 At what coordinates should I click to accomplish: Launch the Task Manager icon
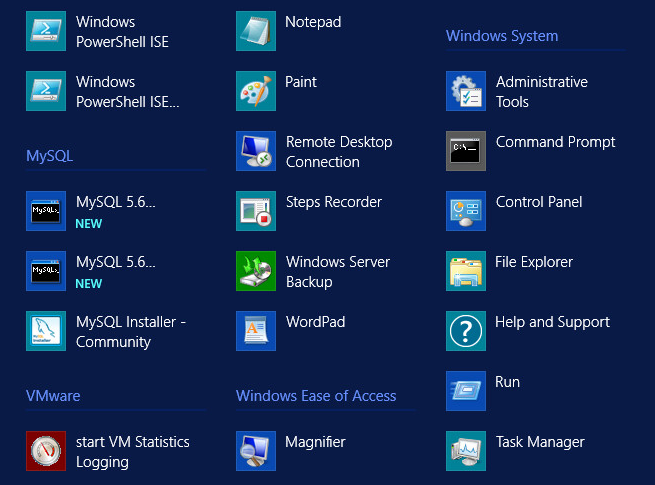click(x=466, y=451)
